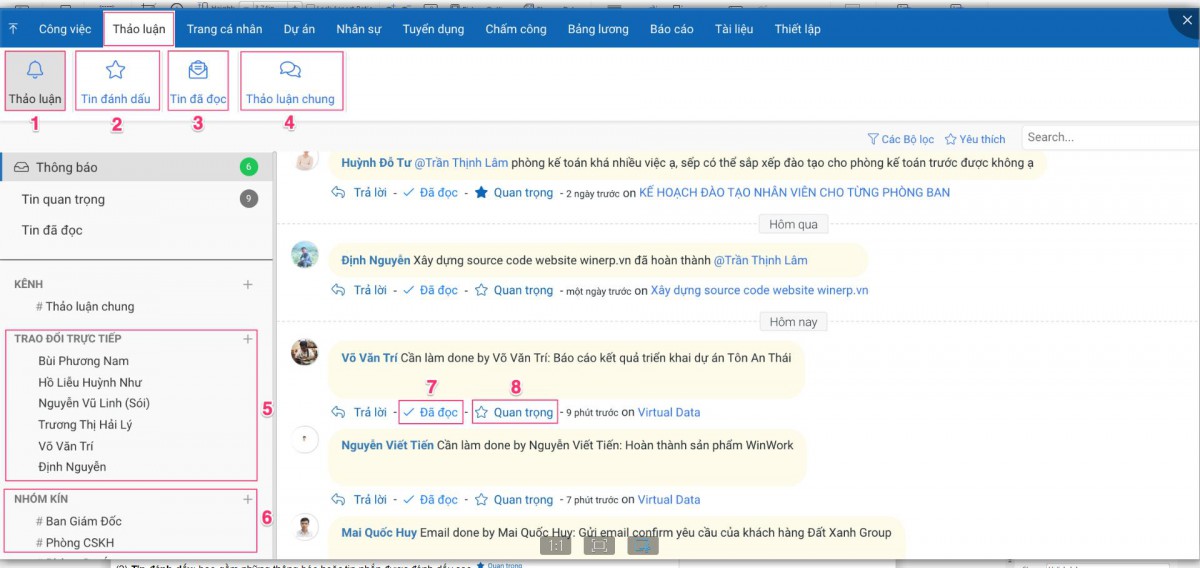Screen dimensions: 1200x568
Task: Unmark Quan trọng on Huỳnh Đỗ Tư message
Action: tap(513, 192)
